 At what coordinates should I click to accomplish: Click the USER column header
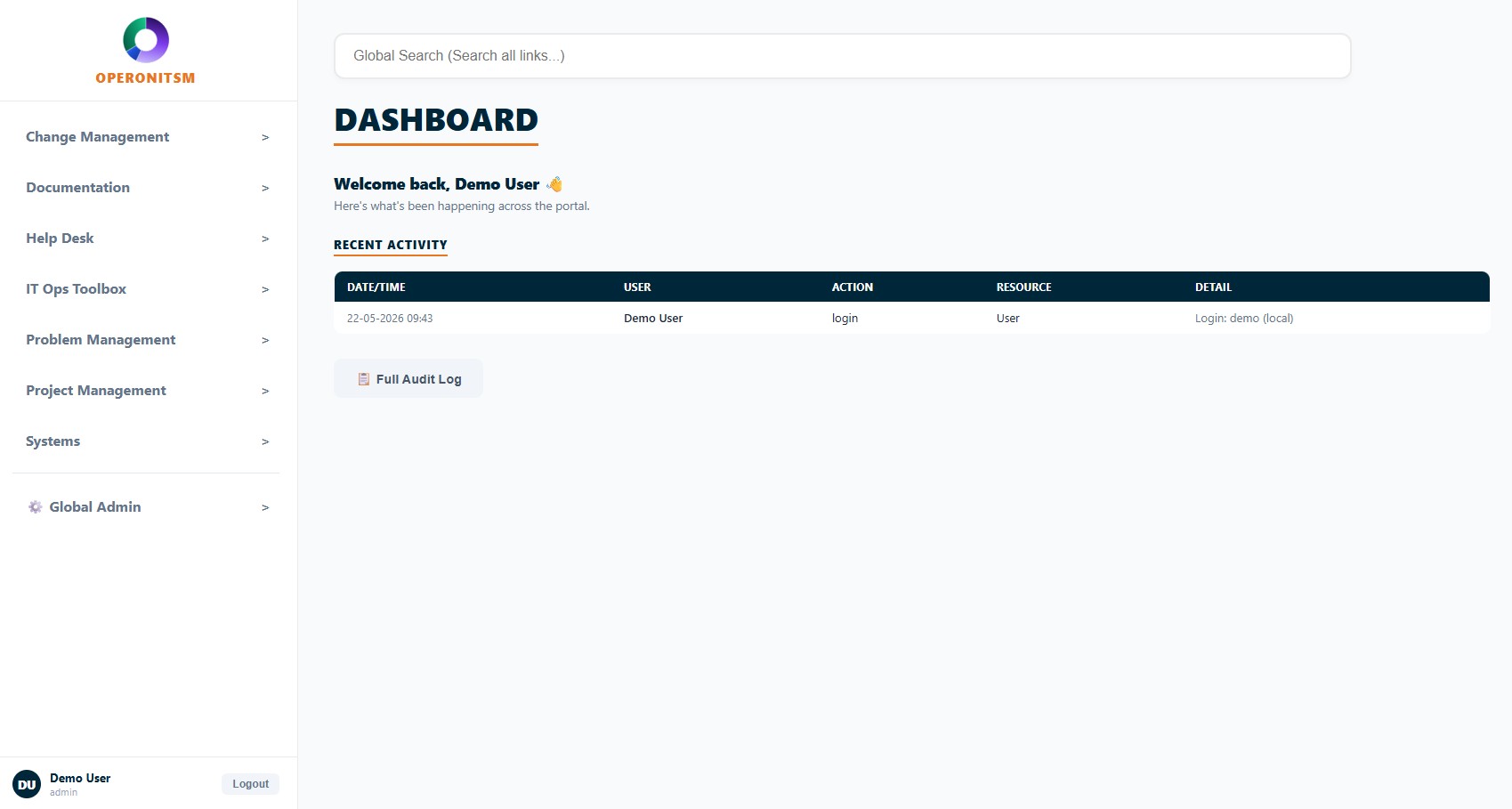pyautogui.click(x=637, y=287)
